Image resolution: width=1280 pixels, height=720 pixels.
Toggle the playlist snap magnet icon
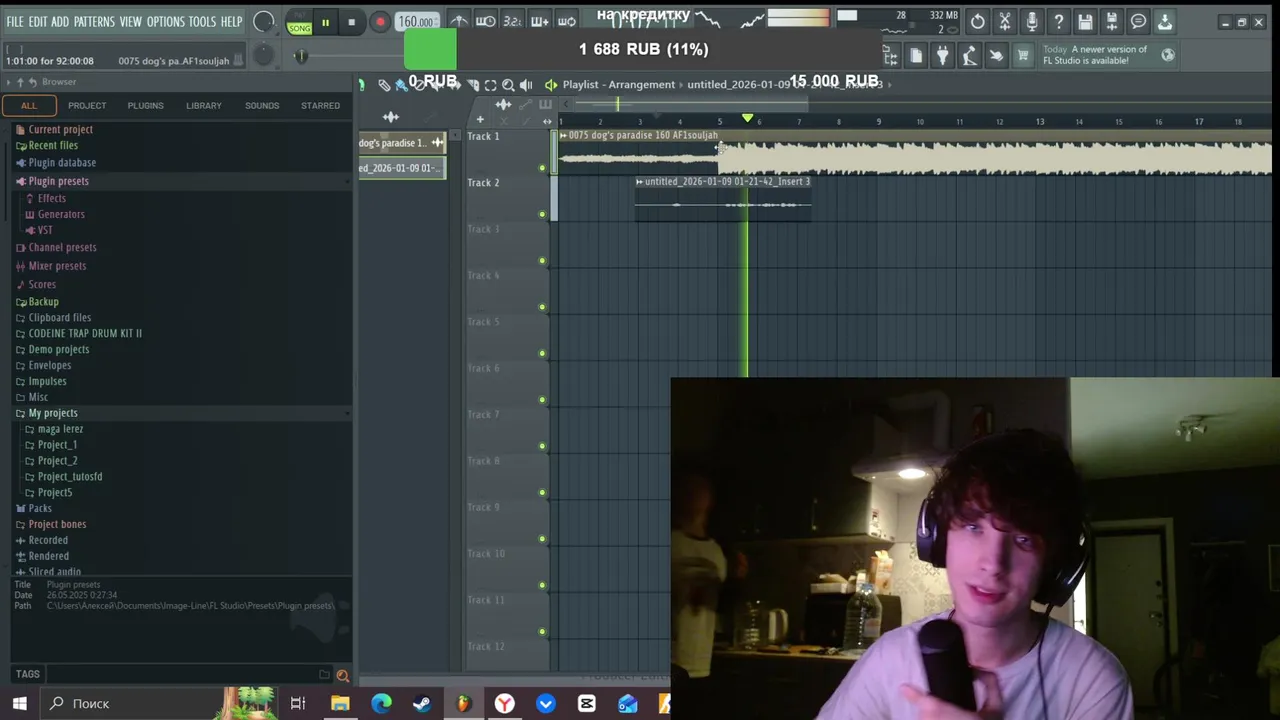pyautogui.click(x=362, y=85)
